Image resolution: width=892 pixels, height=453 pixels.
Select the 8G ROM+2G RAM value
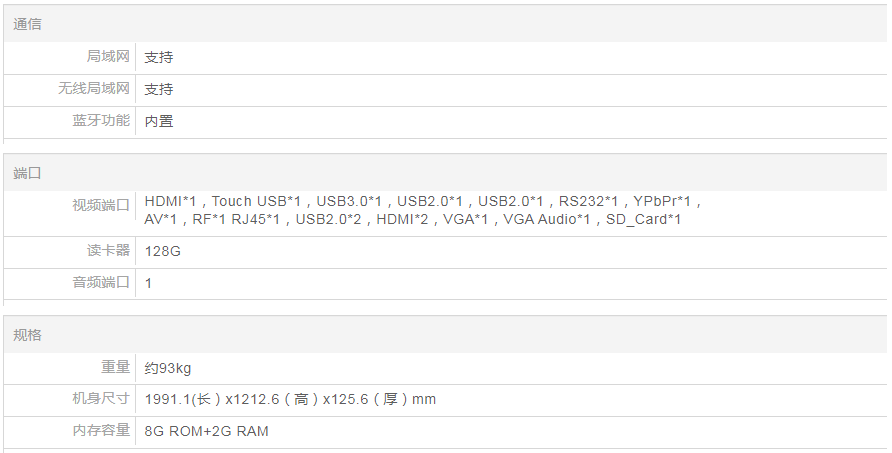pyautogui.click(x=207, y=431)
